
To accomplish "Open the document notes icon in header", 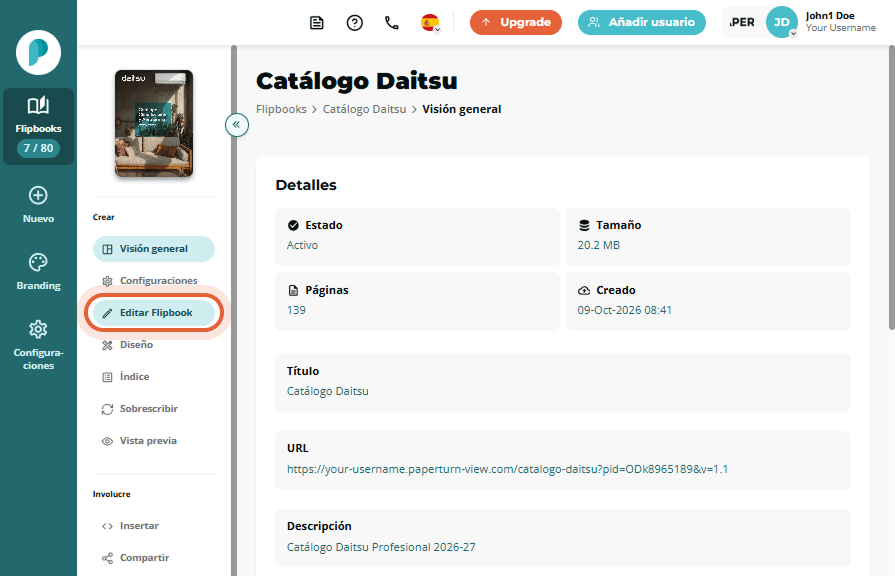I will pos(317,23).
